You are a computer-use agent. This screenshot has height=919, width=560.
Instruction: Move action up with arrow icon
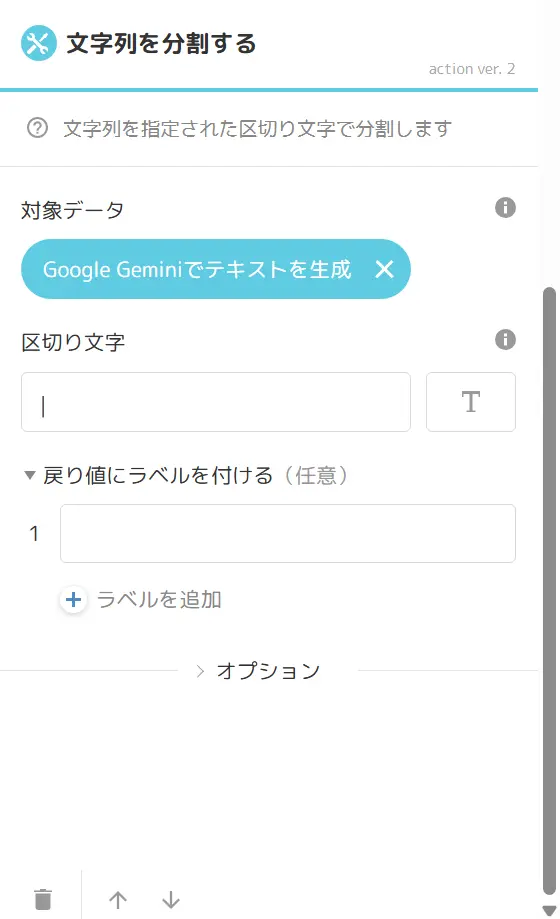click(x=118, y=900)
